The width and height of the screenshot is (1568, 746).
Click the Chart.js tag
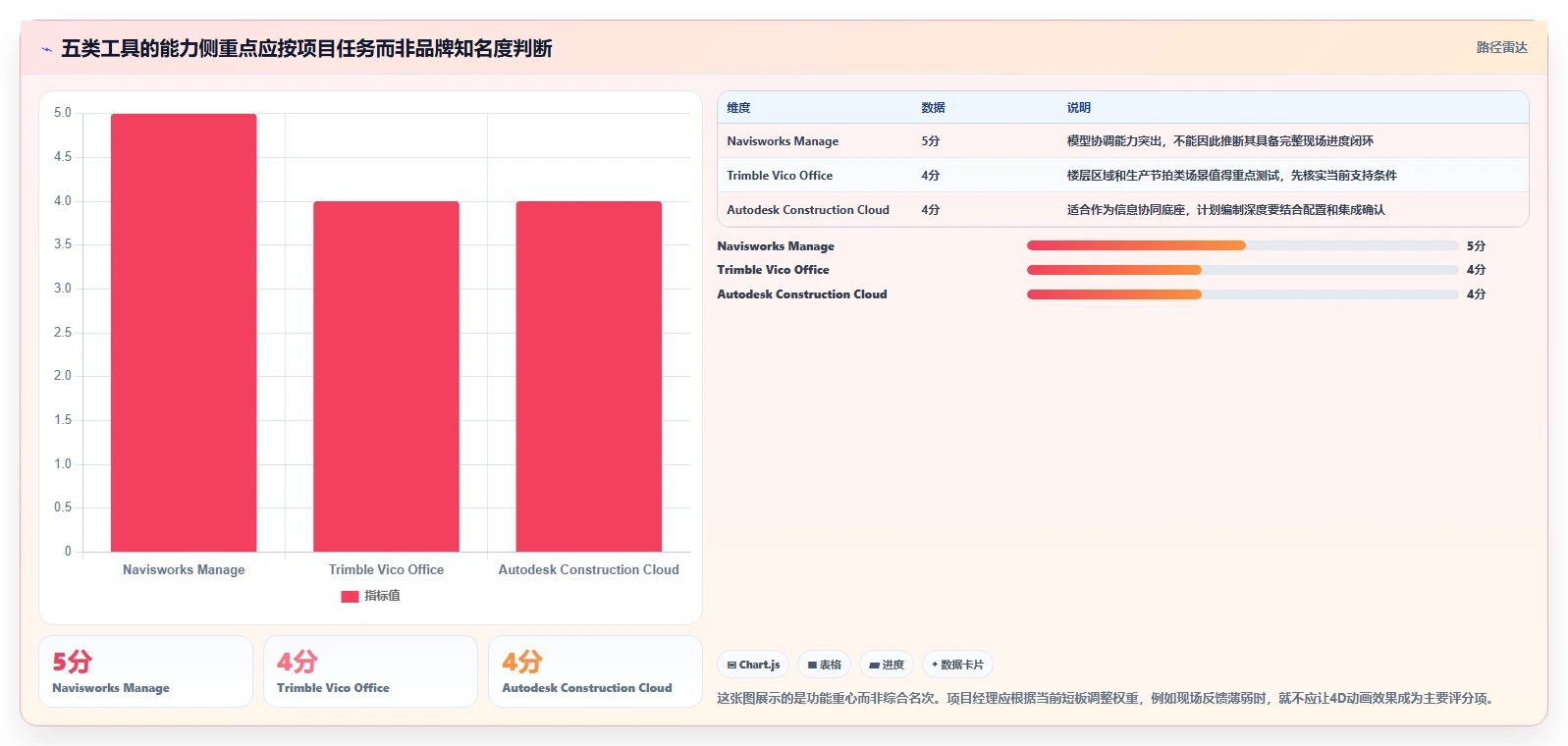tap(753, 665)
